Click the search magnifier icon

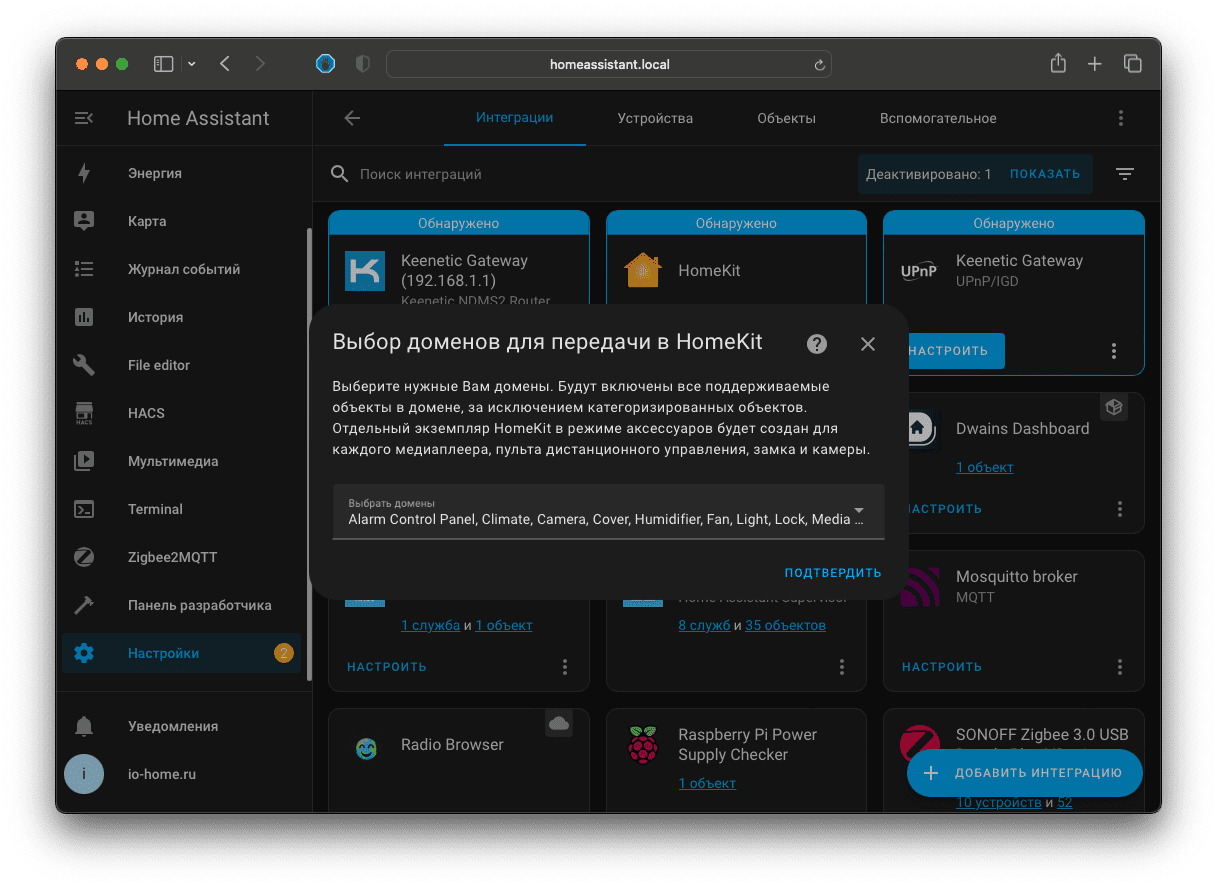click(x=340, y=174)
